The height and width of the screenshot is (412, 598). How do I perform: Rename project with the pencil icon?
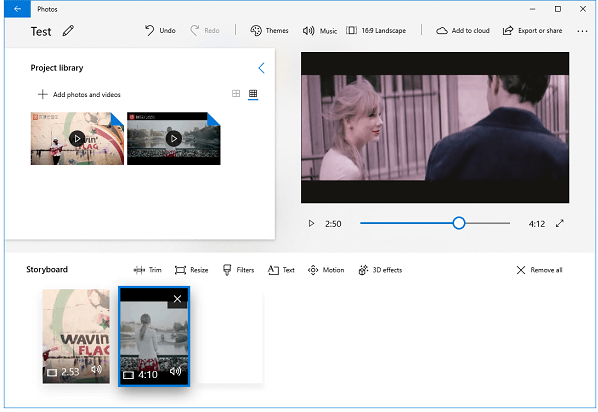68,31
